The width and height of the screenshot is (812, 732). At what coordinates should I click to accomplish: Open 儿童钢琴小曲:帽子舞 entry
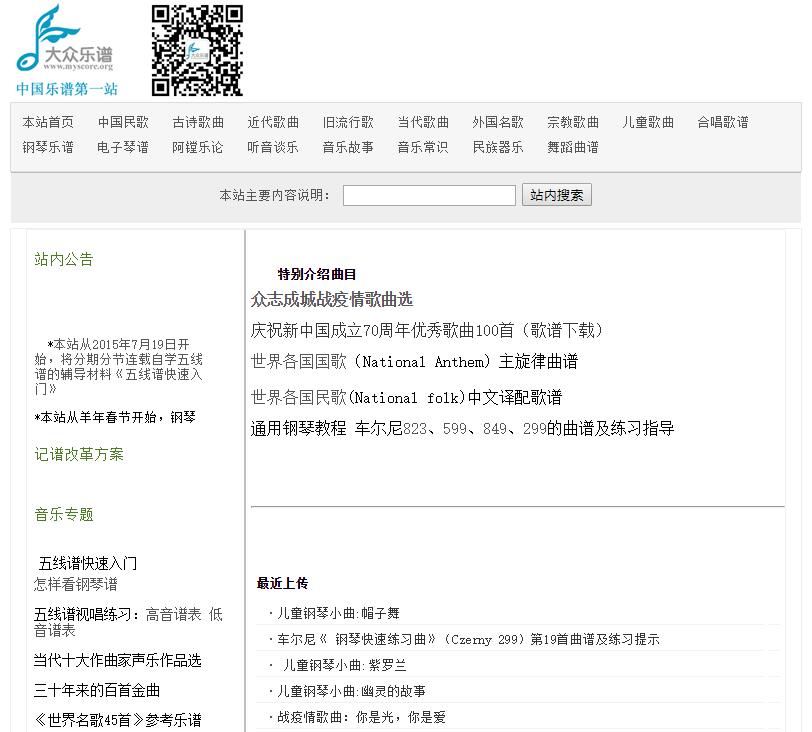tap(338, 613)
